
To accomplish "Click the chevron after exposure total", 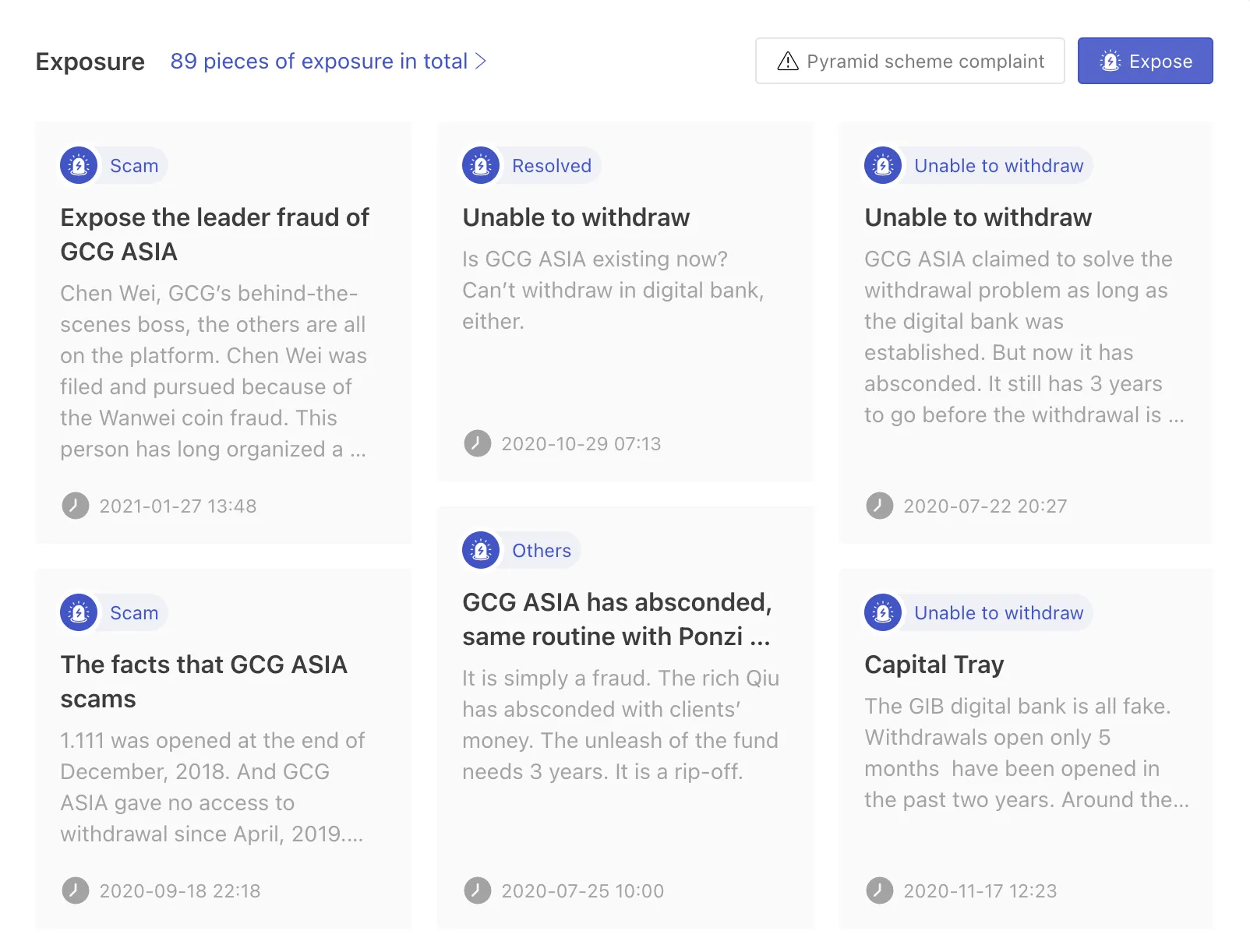I will pos(480,61).
